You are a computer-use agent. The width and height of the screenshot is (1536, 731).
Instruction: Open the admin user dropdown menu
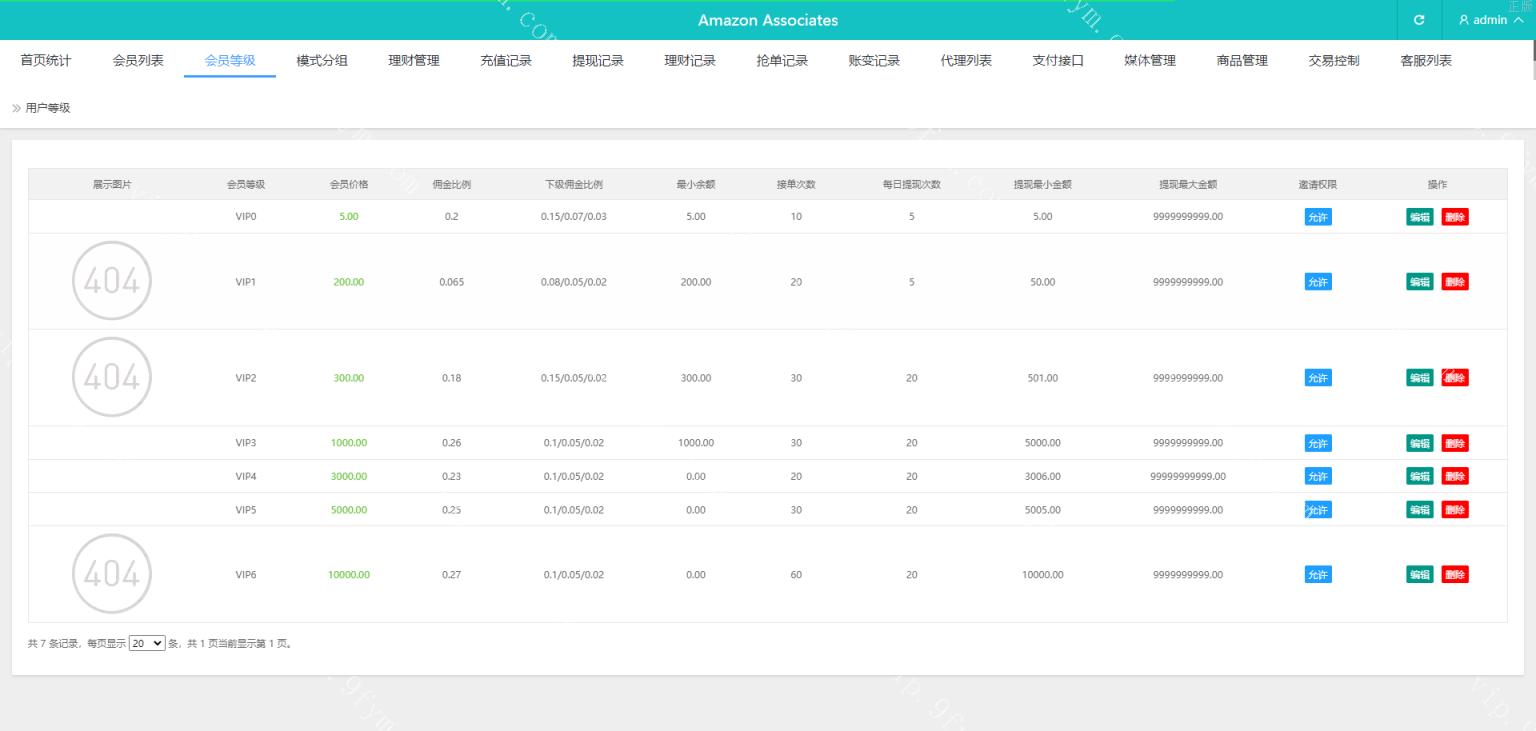[x=1490, y=20]
